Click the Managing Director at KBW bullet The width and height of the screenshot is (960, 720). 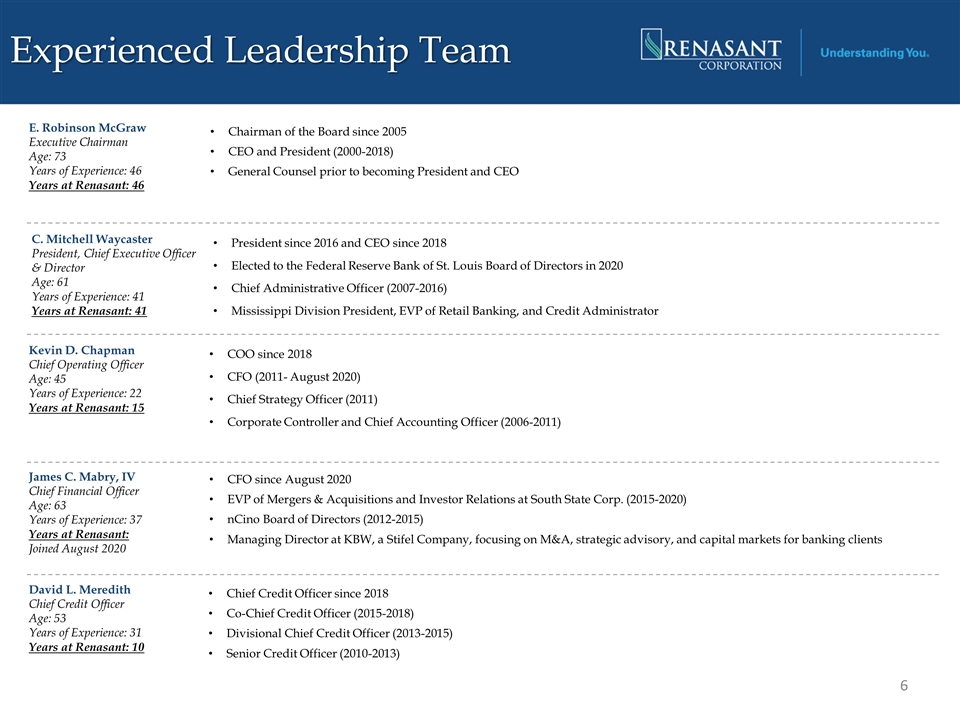pos(554,539)
